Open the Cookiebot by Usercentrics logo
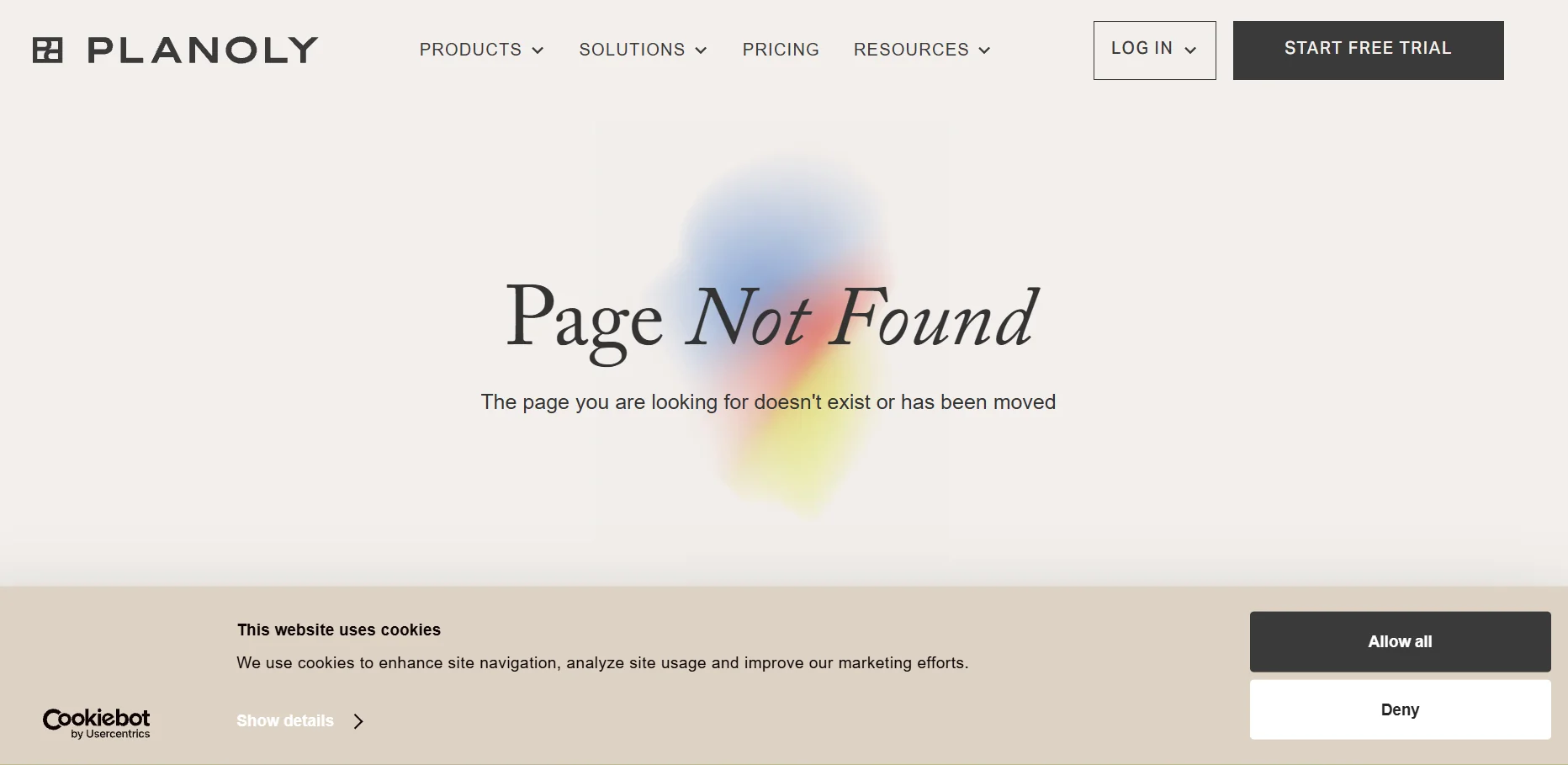The width and height of the screenshot is (1568, 765). coord(97,723)
